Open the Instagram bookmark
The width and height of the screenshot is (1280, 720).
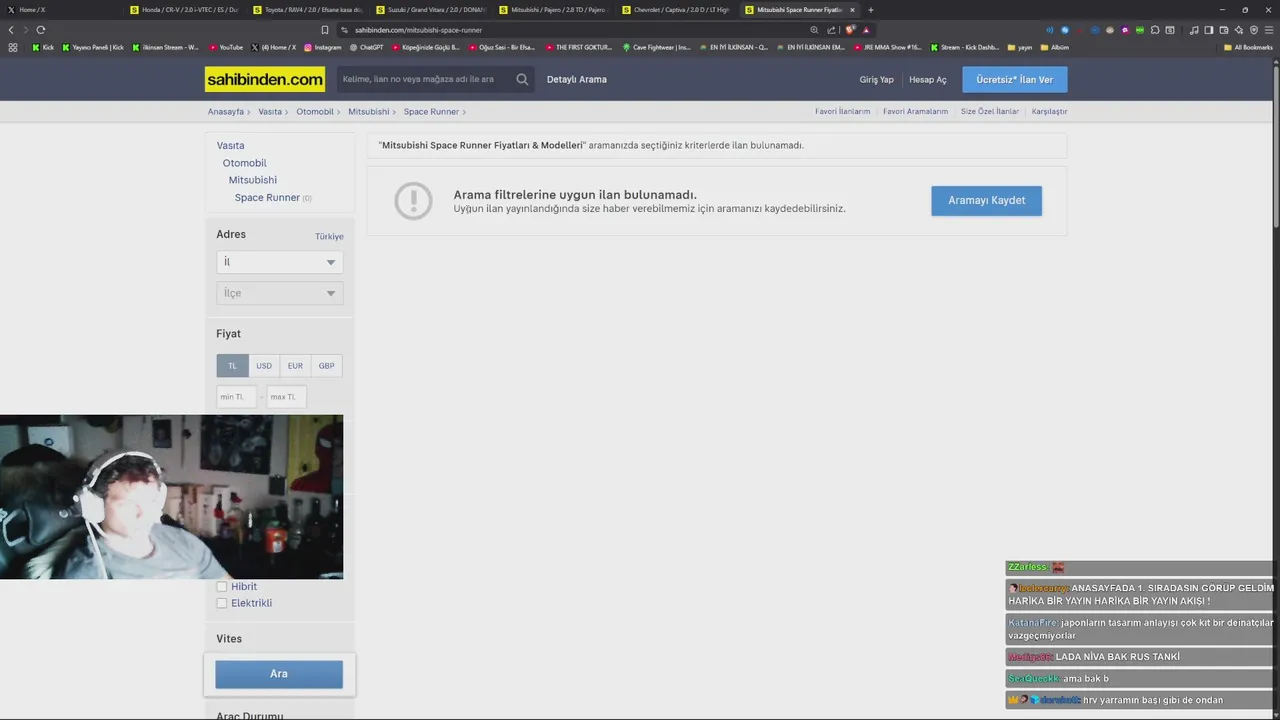pos(321,47)
